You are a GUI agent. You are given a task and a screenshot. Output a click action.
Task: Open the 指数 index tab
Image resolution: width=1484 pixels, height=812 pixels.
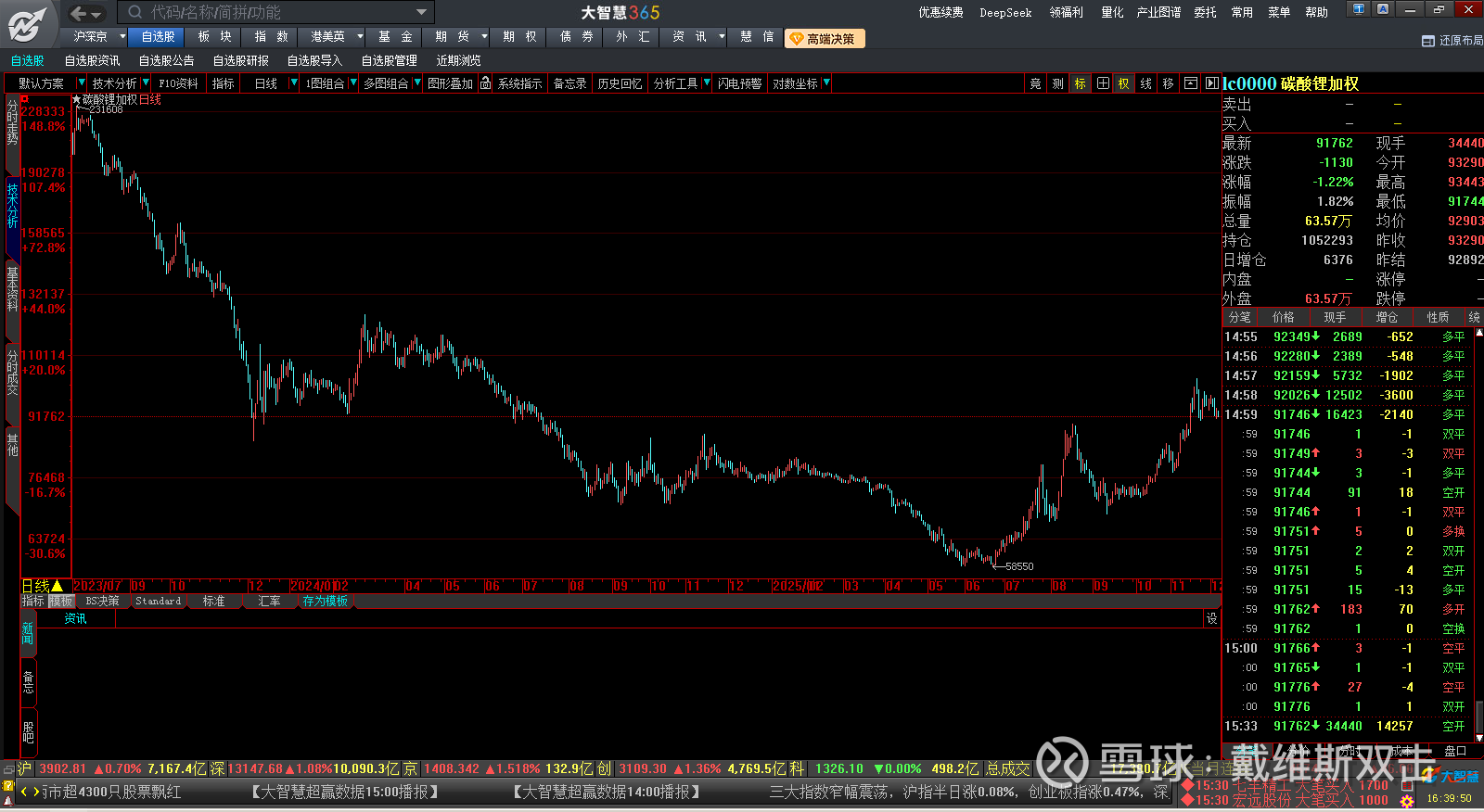click(271, 37)
